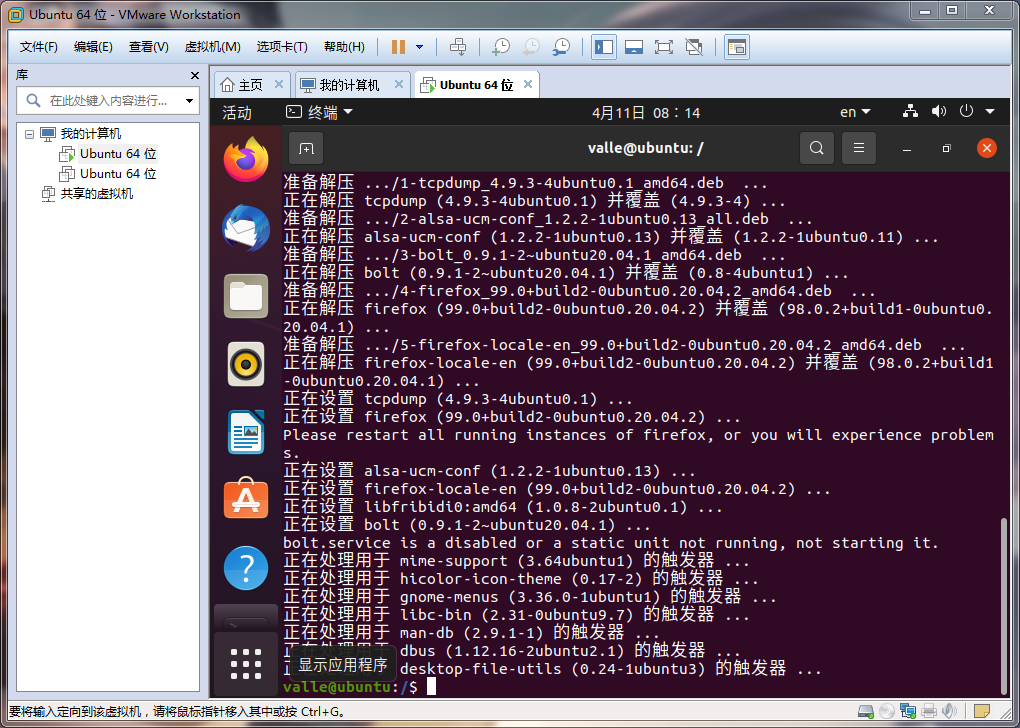
Task: Click the hard disk status icon in VMware status bar
Action: point(866,712)
